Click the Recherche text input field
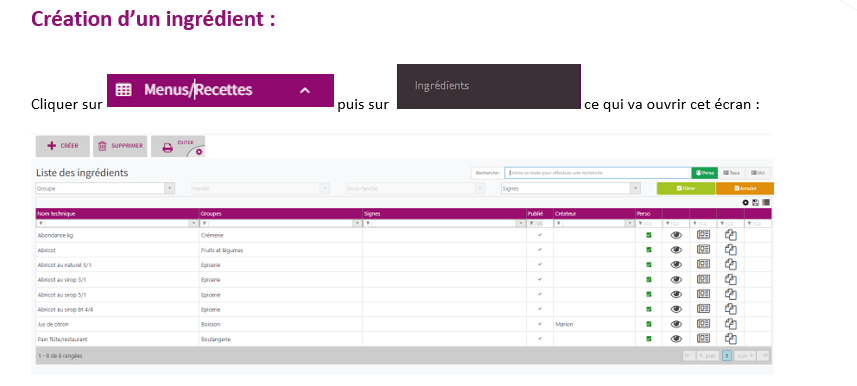The width and height of the screenshot is (857, 386). click(598, 173)
